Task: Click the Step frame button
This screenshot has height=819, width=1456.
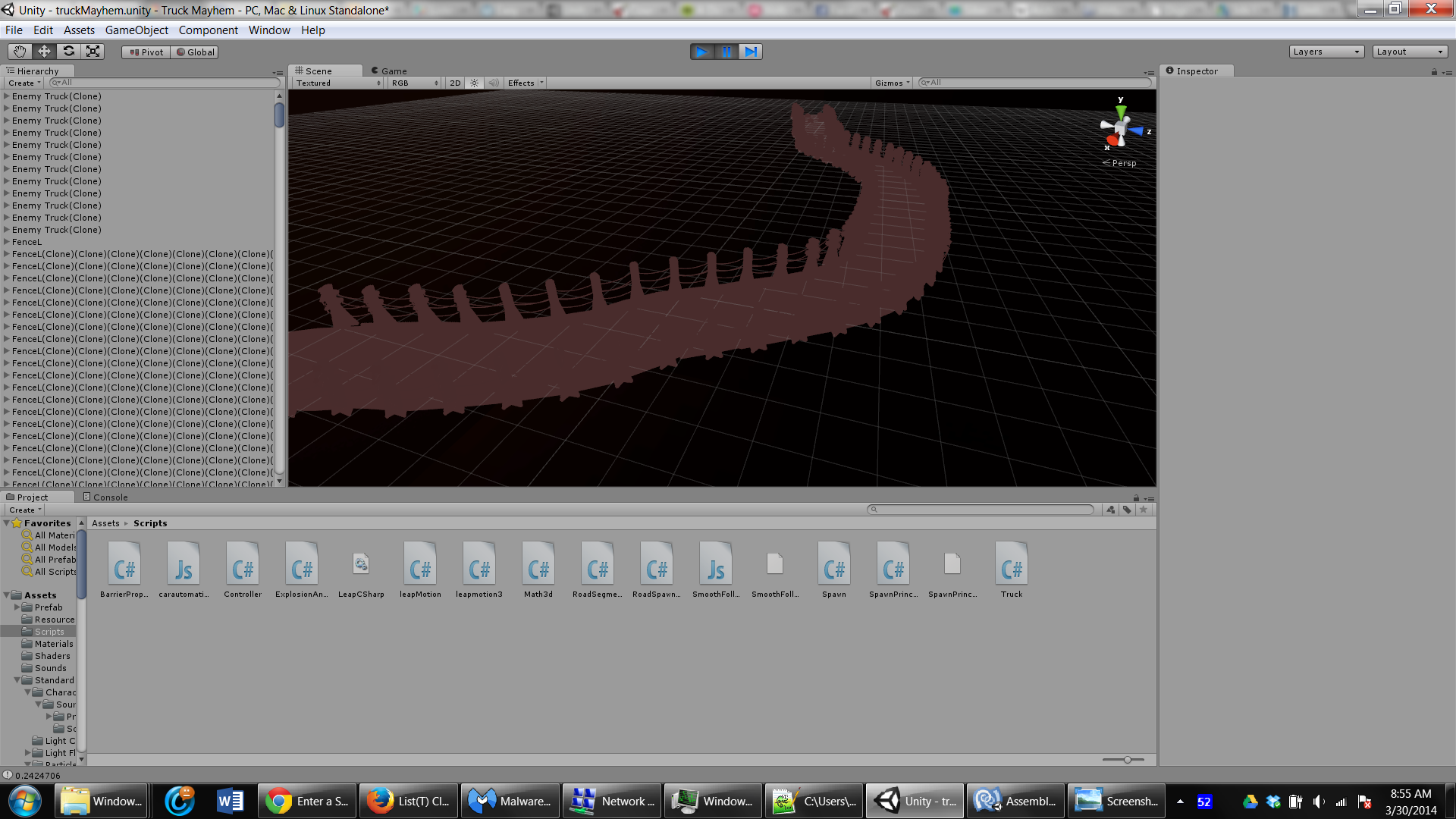Action: [x=751, y=52]
